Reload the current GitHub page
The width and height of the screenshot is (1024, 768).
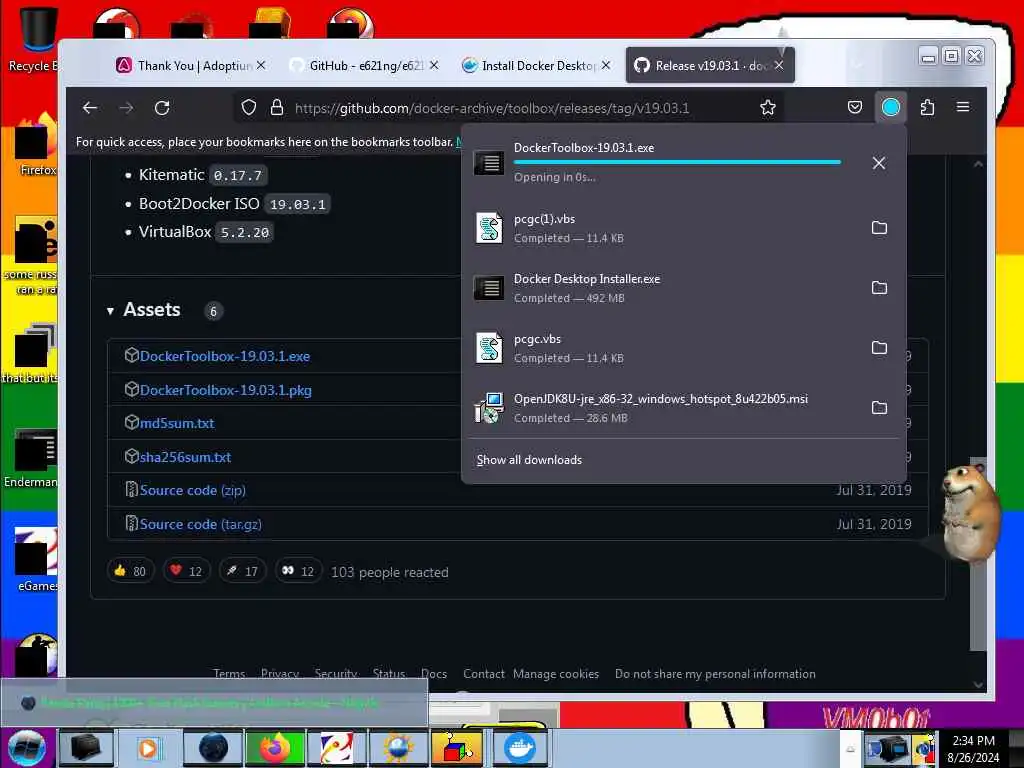click(x=162, y=108)
